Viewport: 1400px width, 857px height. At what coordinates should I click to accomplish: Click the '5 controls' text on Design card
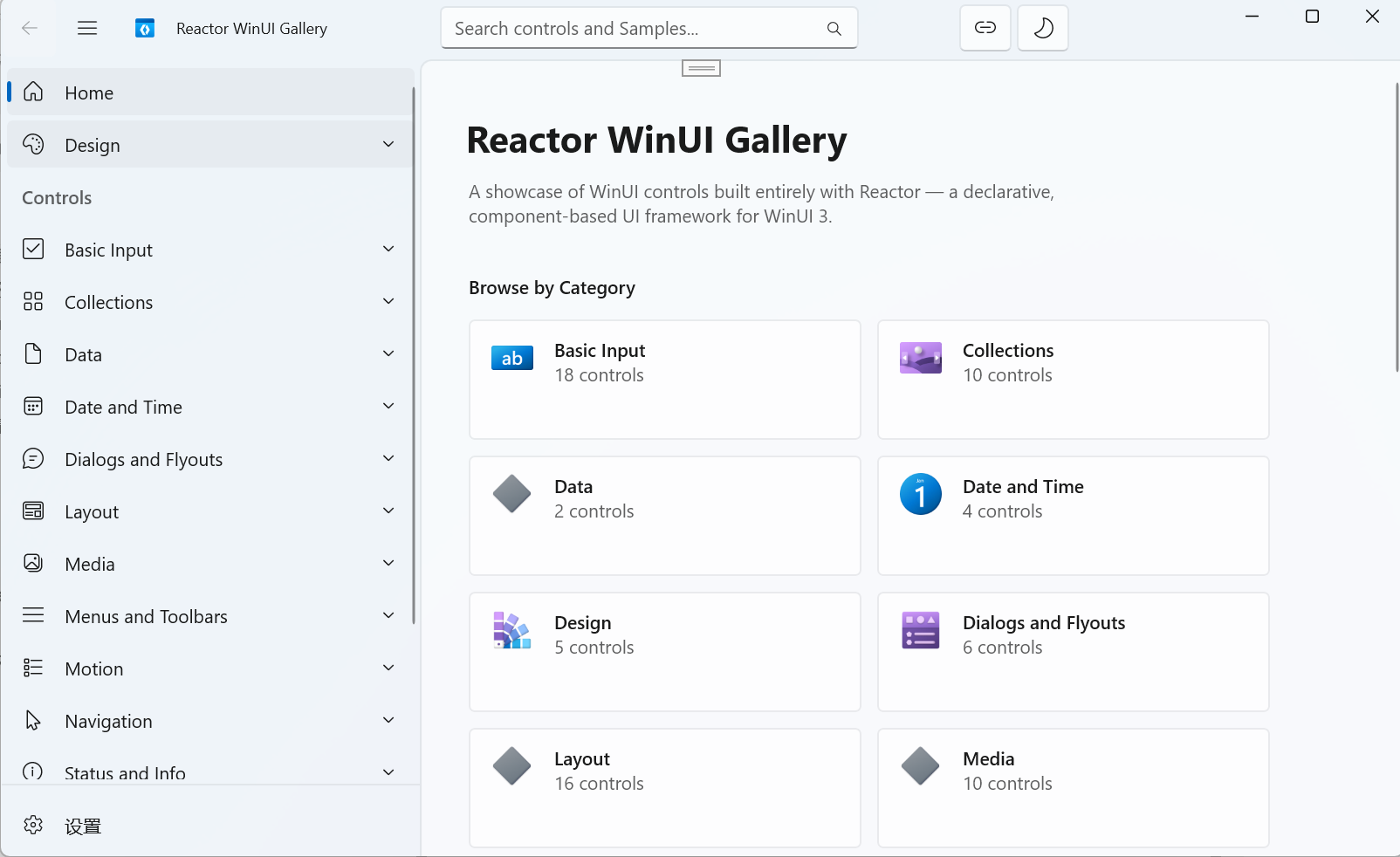pyautogui.click(x=594, y=648)
